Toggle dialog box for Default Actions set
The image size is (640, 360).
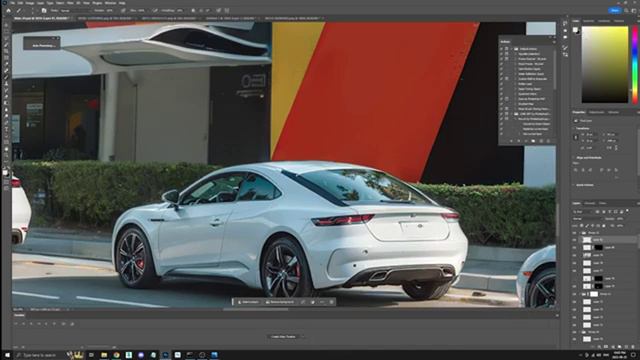click(x=507, y=49)
